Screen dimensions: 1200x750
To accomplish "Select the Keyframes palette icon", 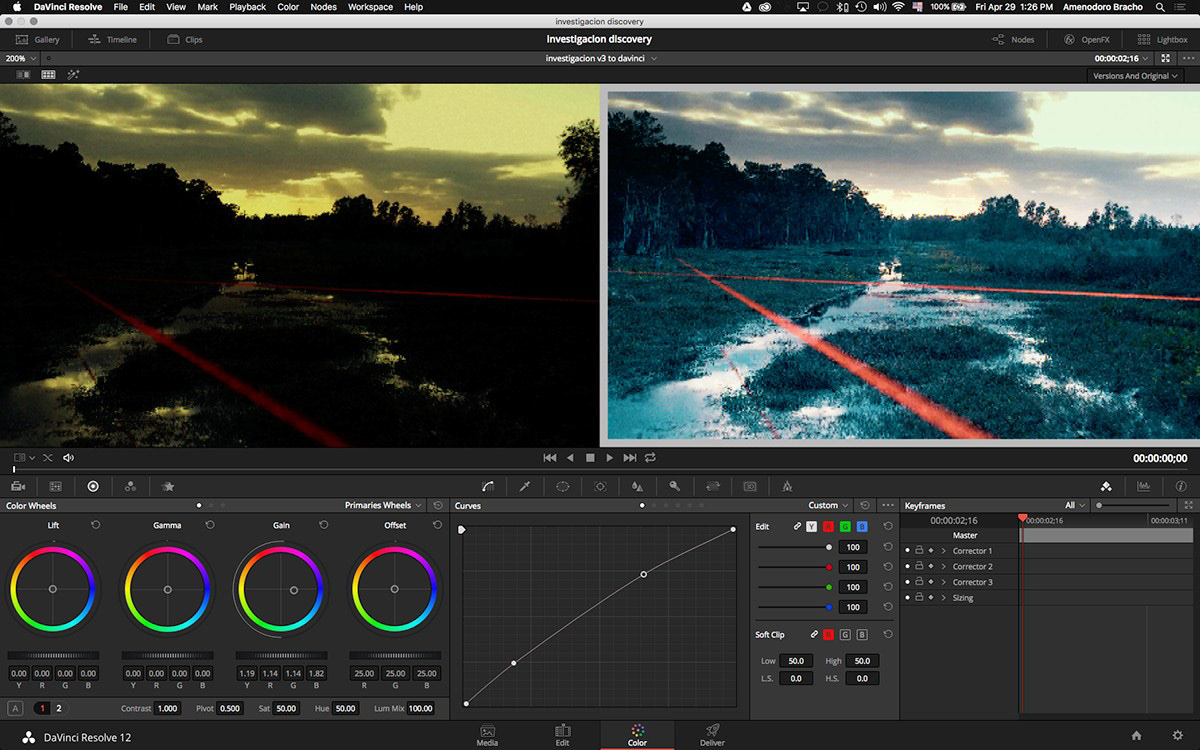I will coord(1106,486).
